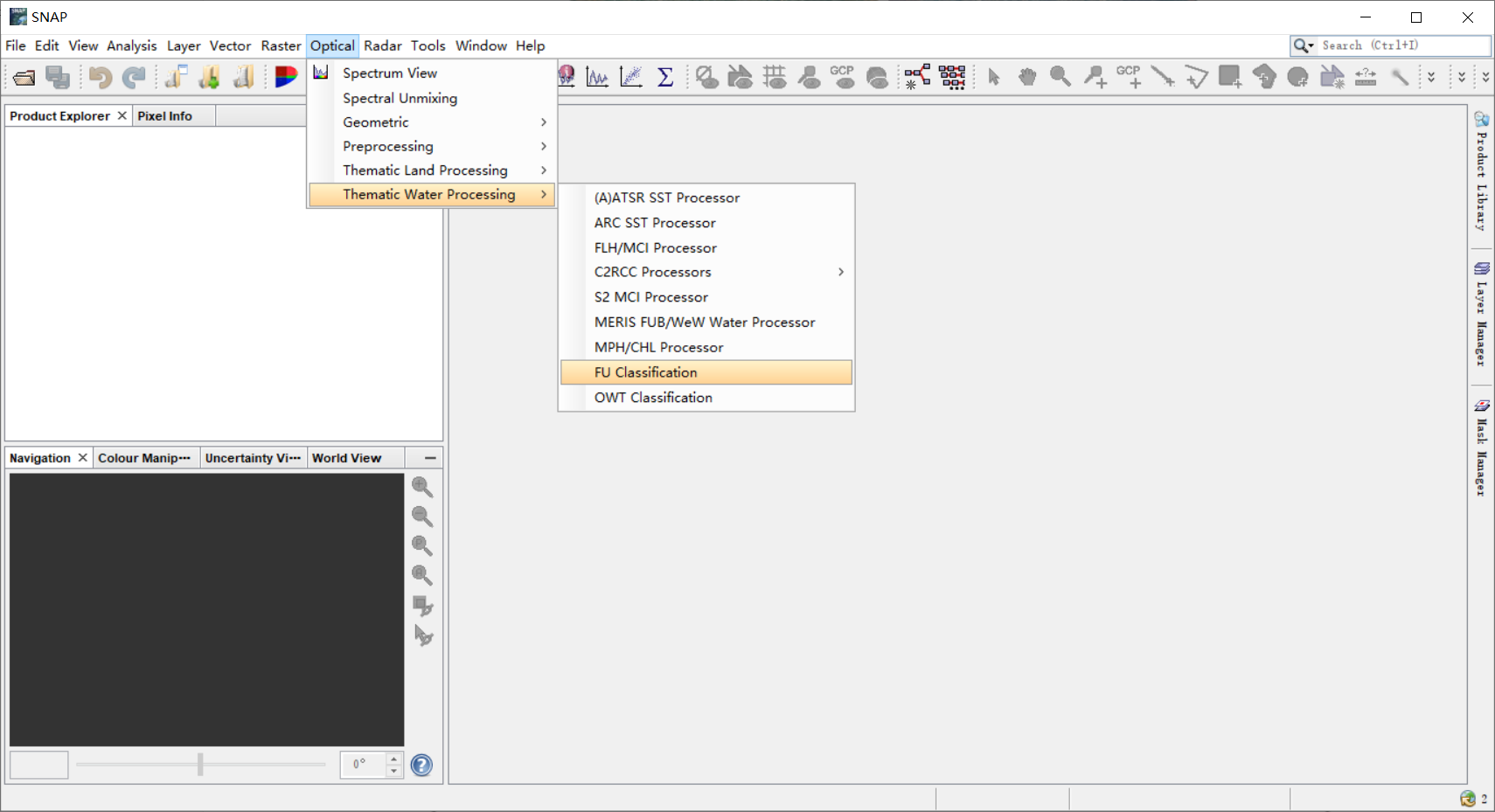Select the magnifier Zoom tool
This screenshot has width=1495, height=812.
[1060, 77]
